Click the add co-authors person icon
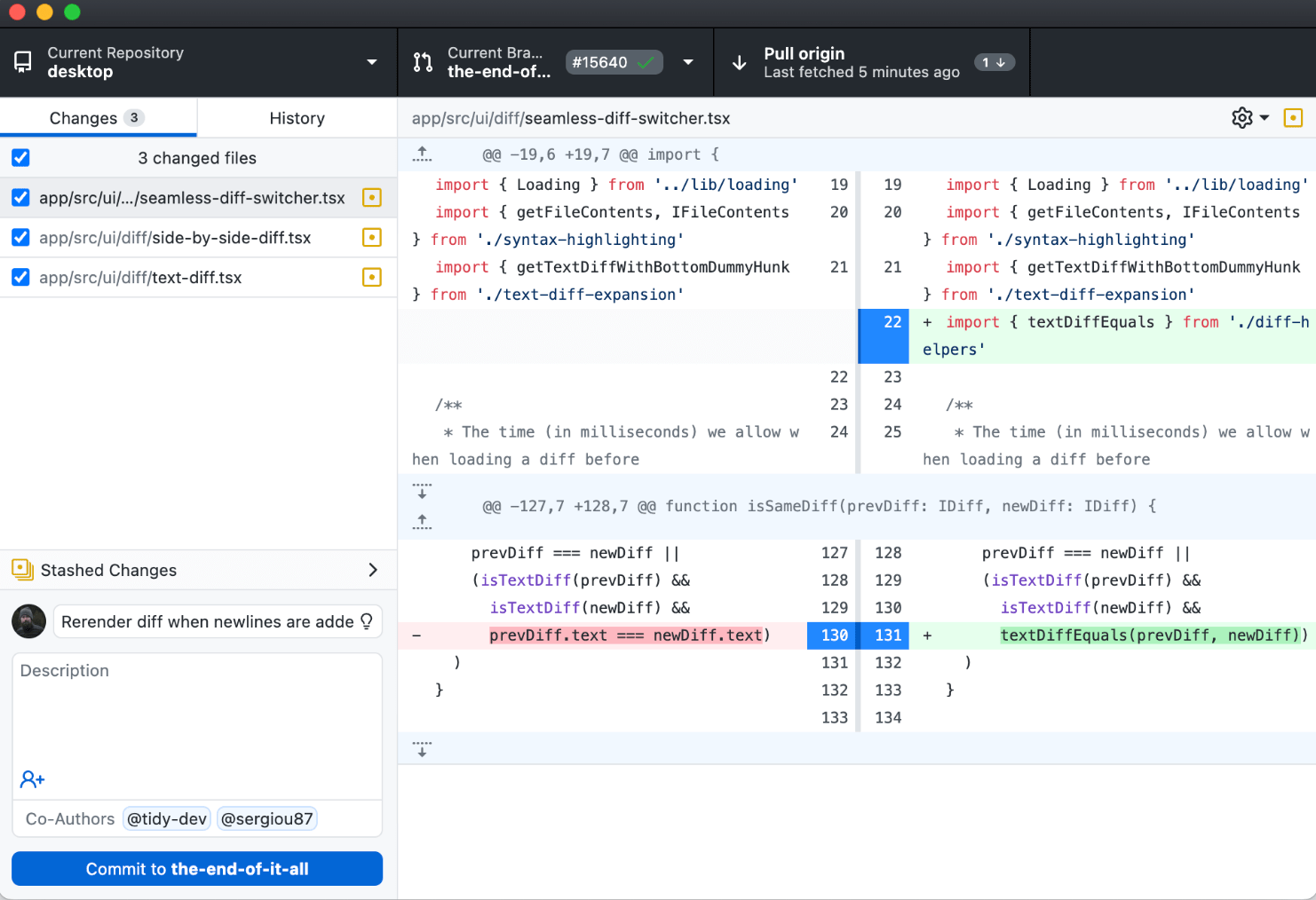This screenshot has height=900, width=1316. 32,779
